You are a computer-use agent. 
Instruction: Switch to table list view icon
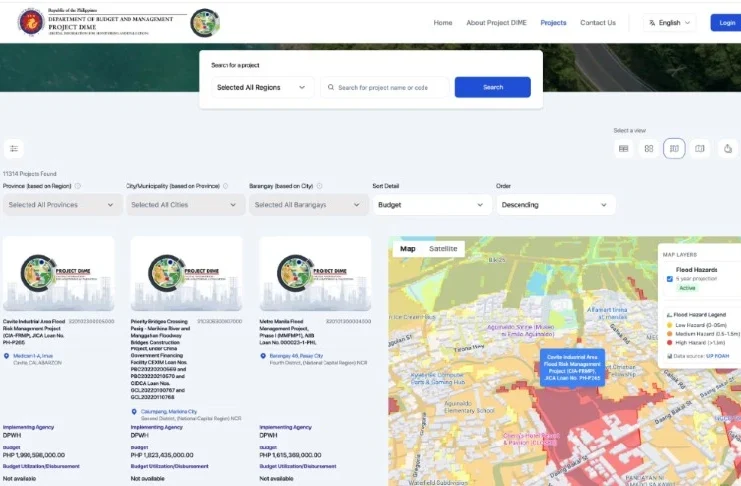click(x=623, y=148)
